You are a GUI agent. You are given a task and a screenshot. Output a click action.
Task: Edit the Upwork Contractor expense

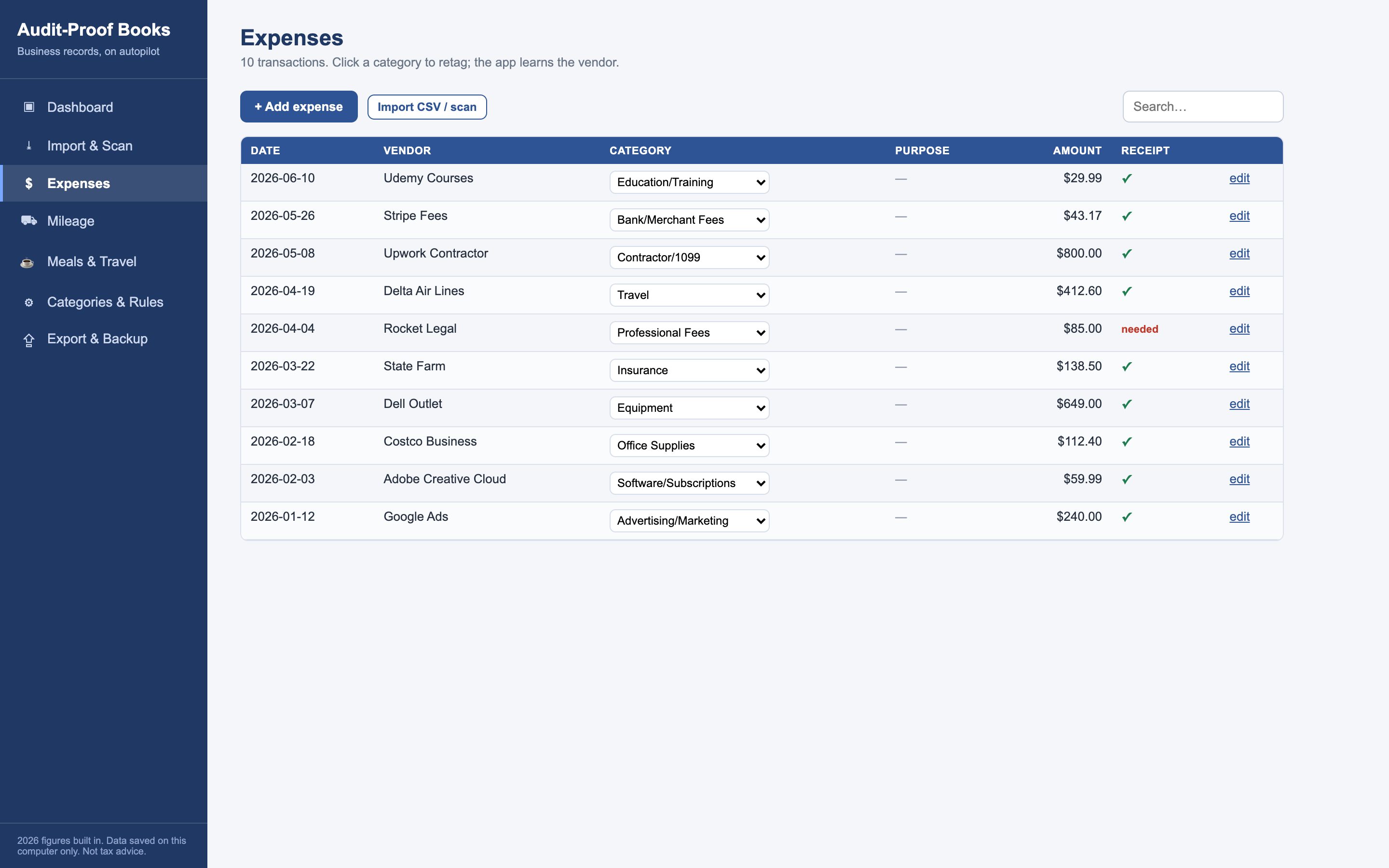(1239, 253)
